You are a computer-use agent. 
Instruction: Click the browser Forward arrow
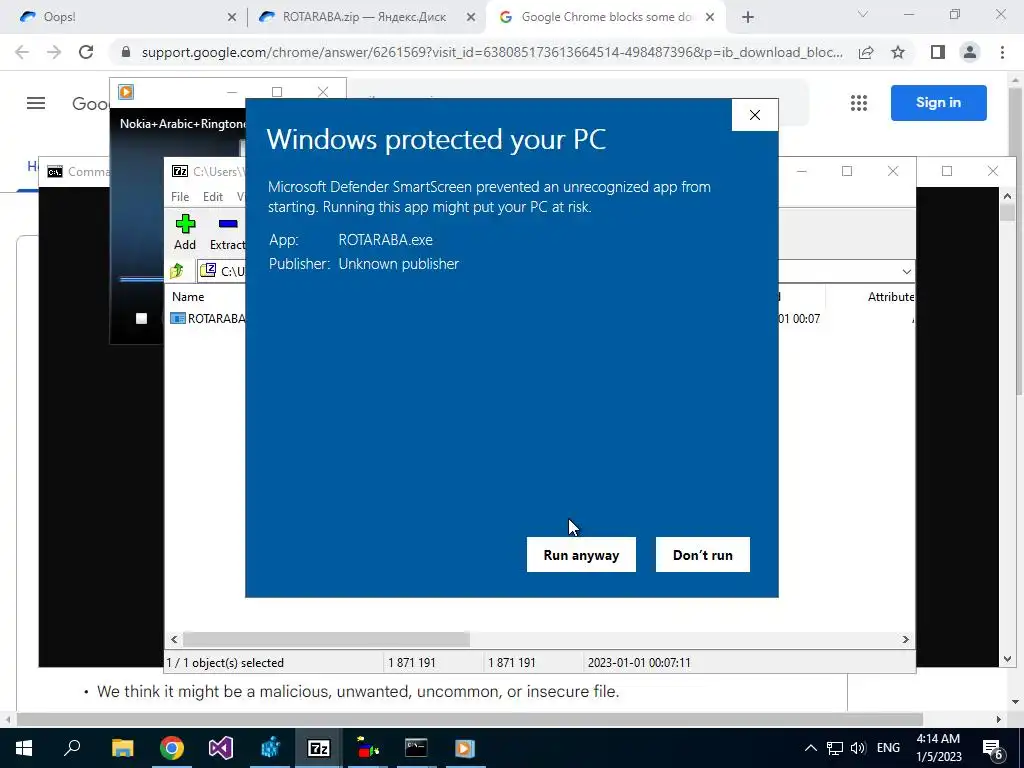click(54, 52)
